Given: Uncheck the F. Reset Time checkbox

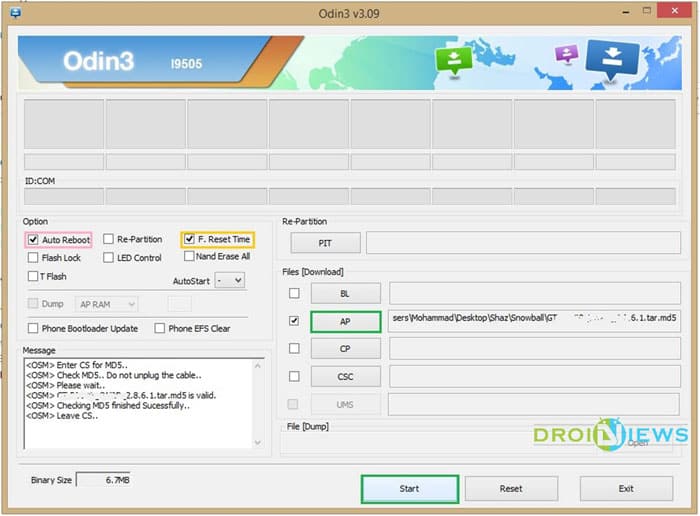Looking at the screenshot, I should tap(189, 239).
